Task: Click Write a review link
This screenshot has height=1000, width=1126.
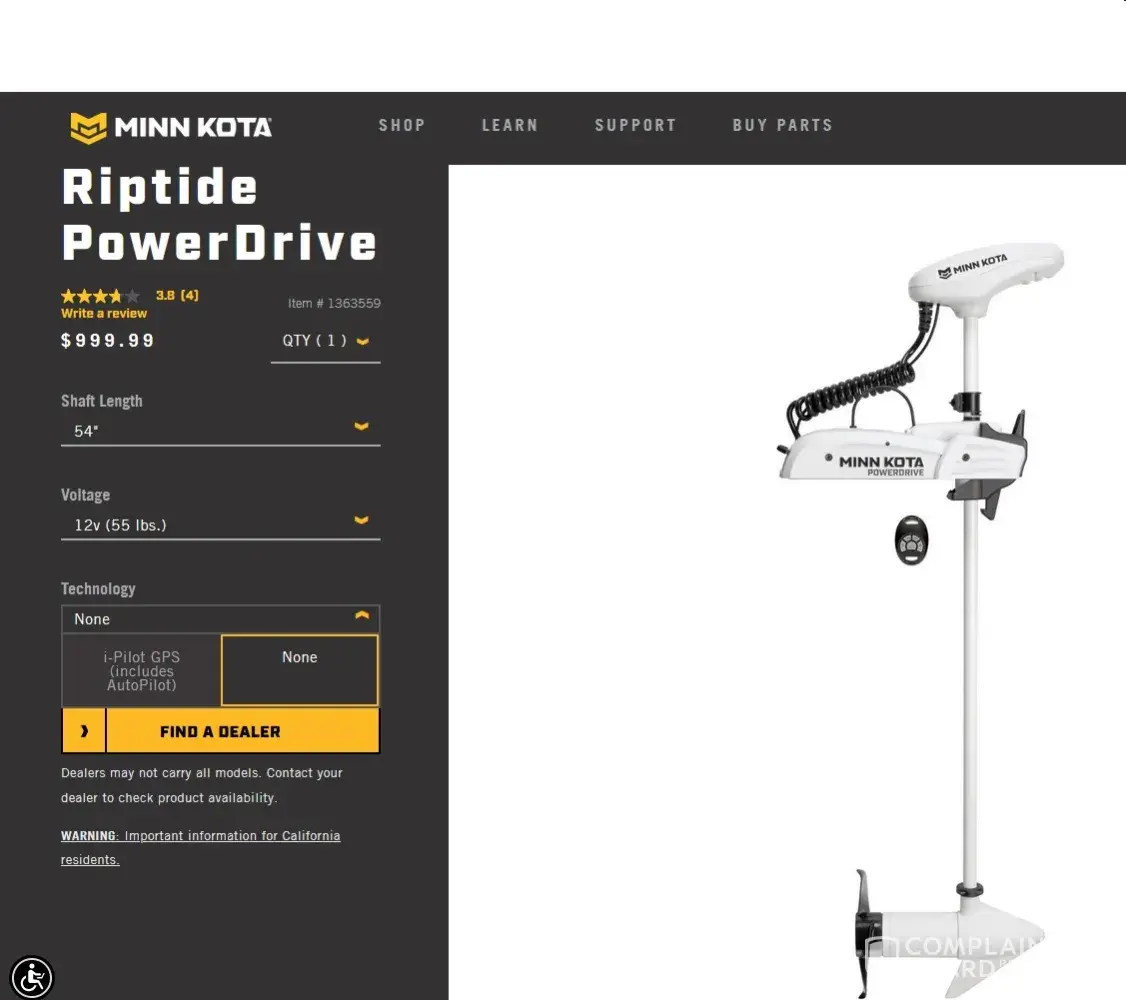Action: pyautogui.click(x=103, y=314)
